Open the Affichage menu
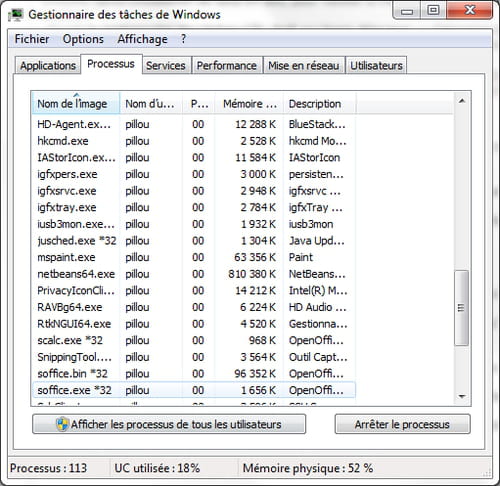This screenshot has height=486, width=500. coord(142,39)
